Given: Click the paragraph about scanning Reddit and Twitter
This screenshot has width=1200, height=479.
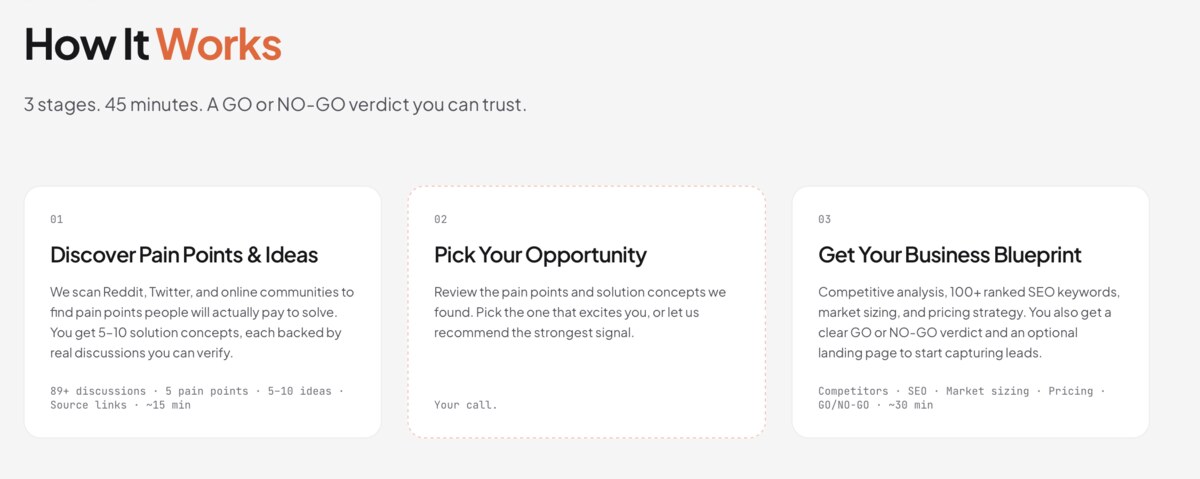Looking at the screenshot, I should coord(201,322).
